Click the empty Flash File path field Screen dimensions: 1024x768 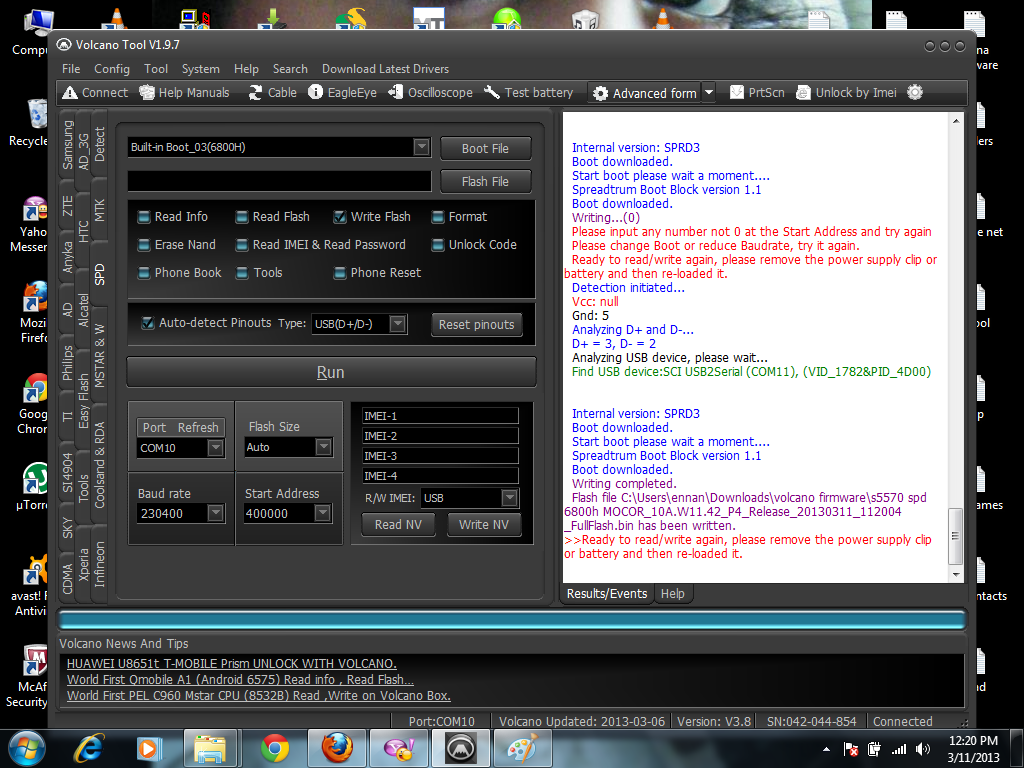click(280, 181)
